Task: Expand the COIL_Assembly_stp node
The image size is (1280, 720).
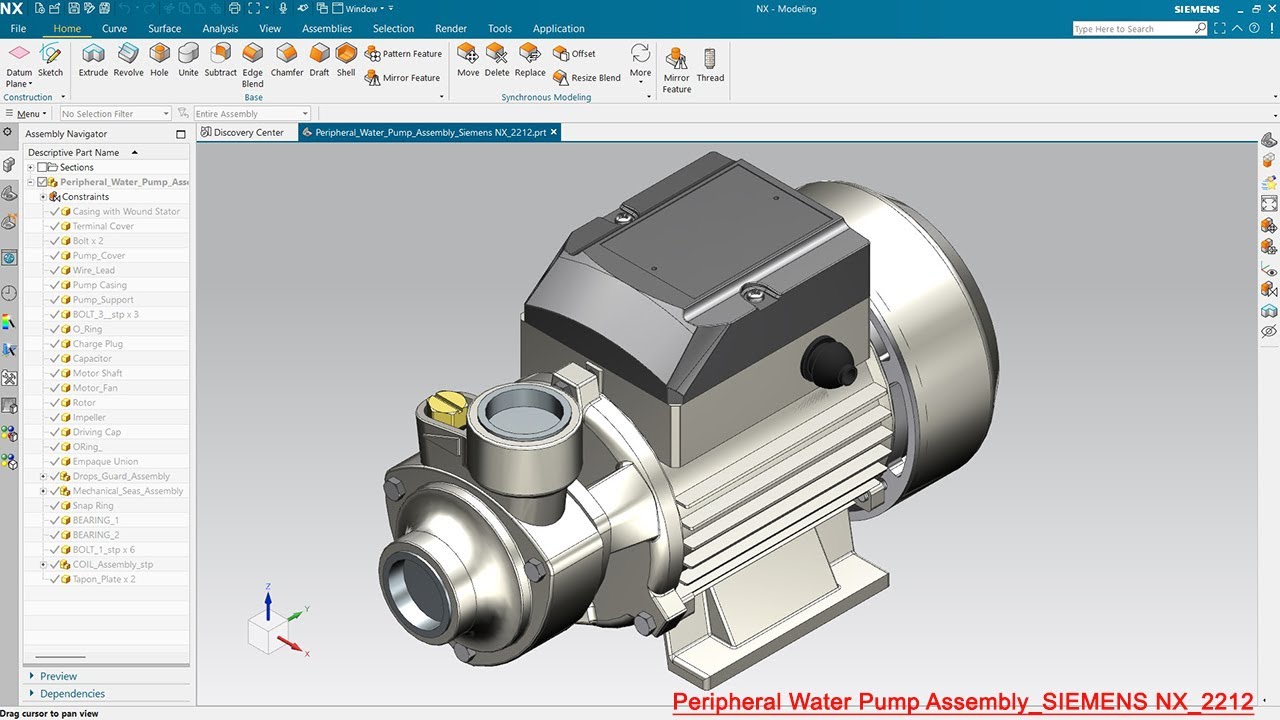Action: [43, 565]
